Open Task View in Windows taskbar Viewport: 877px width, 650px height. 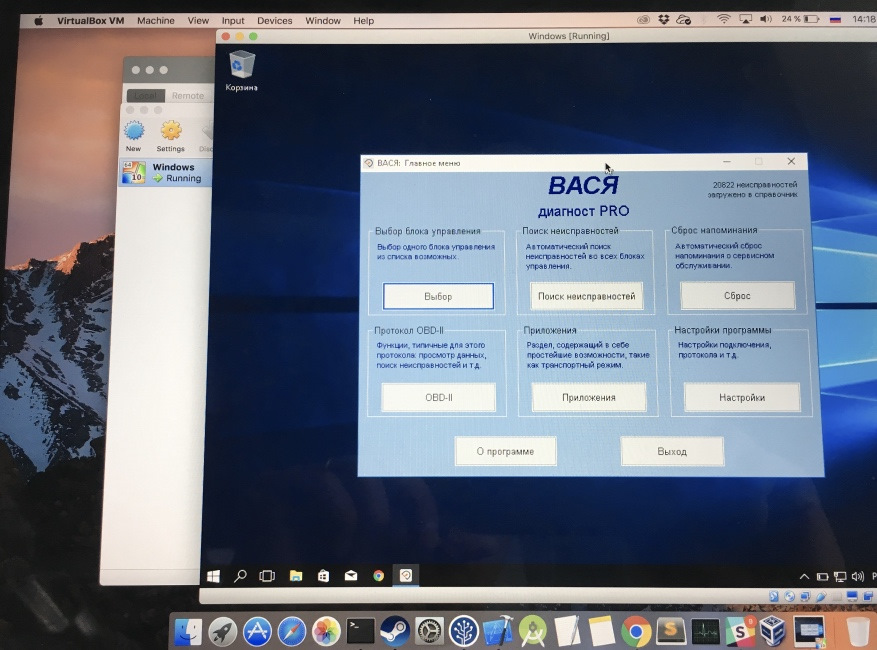tap(267, 576)
